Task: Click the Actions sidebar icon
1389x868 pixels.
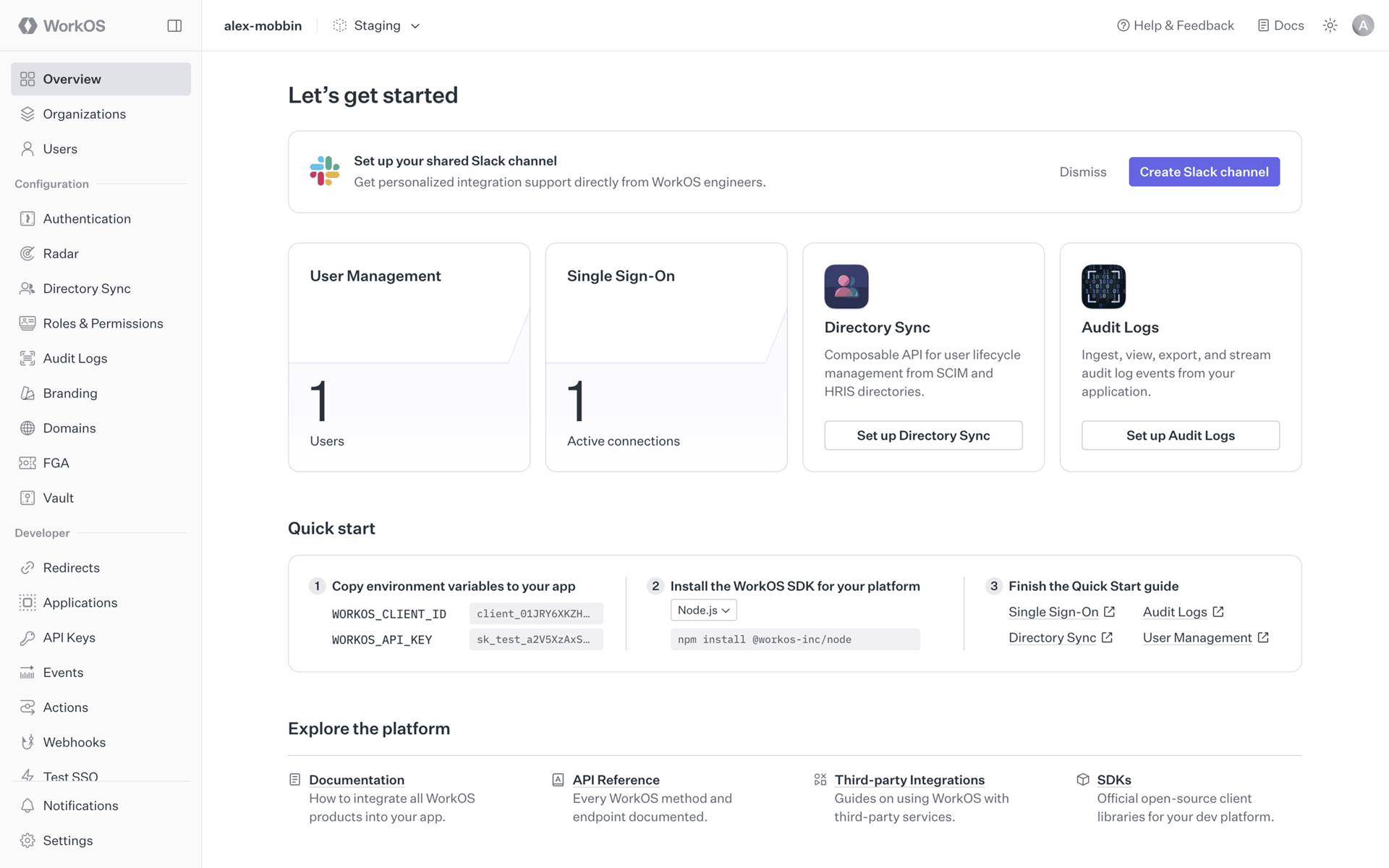Action: 27,707
